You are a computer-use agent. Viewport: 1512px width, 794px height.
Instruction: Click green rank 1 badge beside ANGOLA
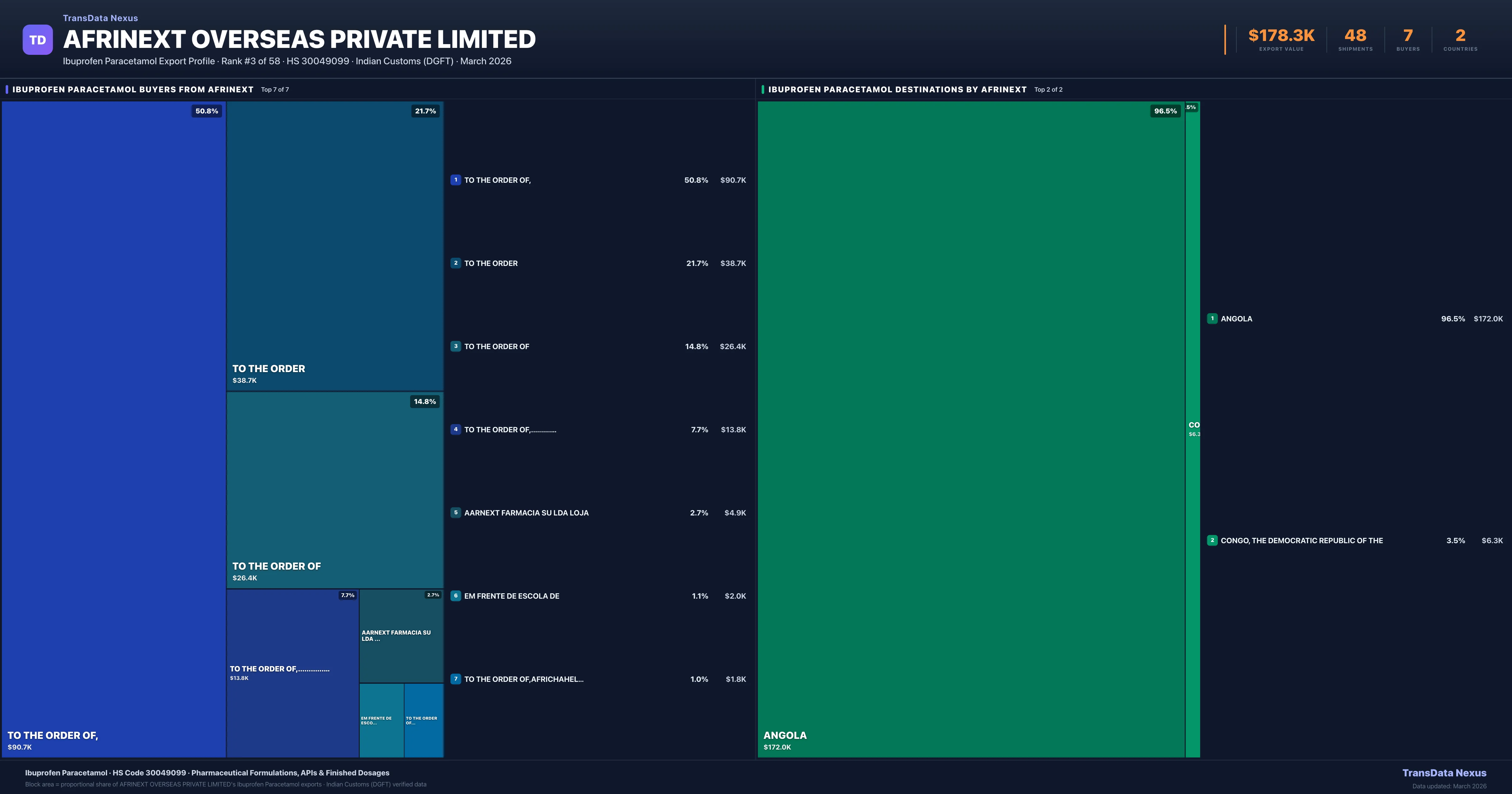tap(1212, 318)
